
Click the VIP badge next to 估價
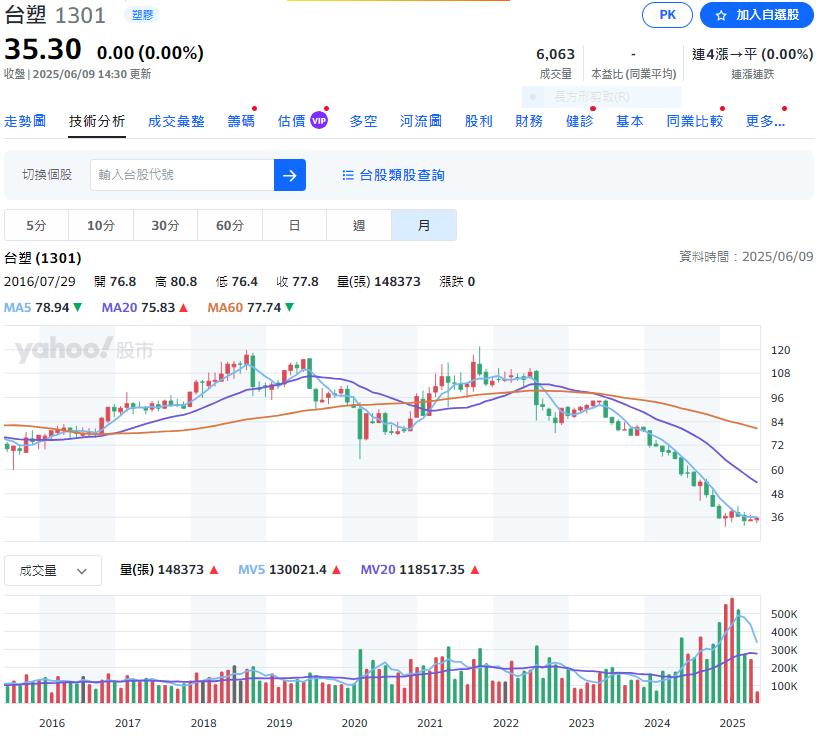[x=319, y=121]
